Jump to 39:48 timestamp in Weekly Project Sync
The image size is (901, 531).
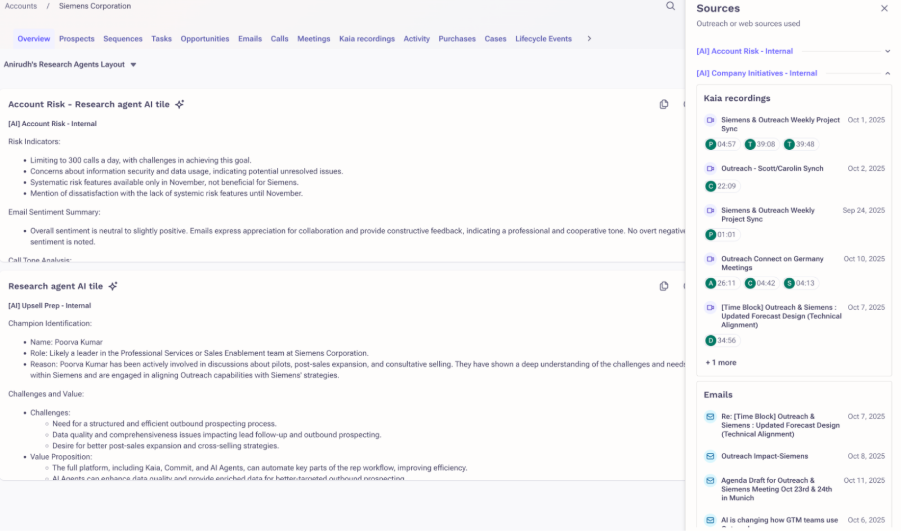click(x=800, y=144)
